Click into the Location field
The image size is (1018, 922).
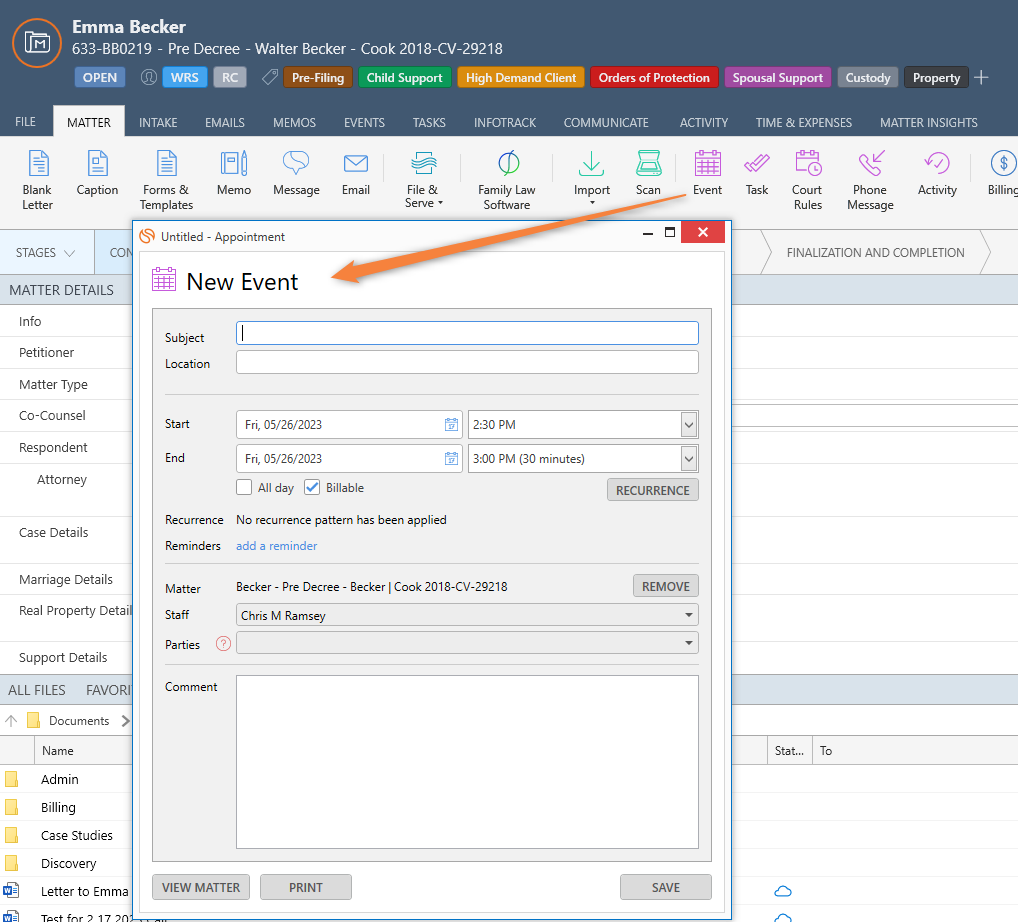(x=467, y=362)
